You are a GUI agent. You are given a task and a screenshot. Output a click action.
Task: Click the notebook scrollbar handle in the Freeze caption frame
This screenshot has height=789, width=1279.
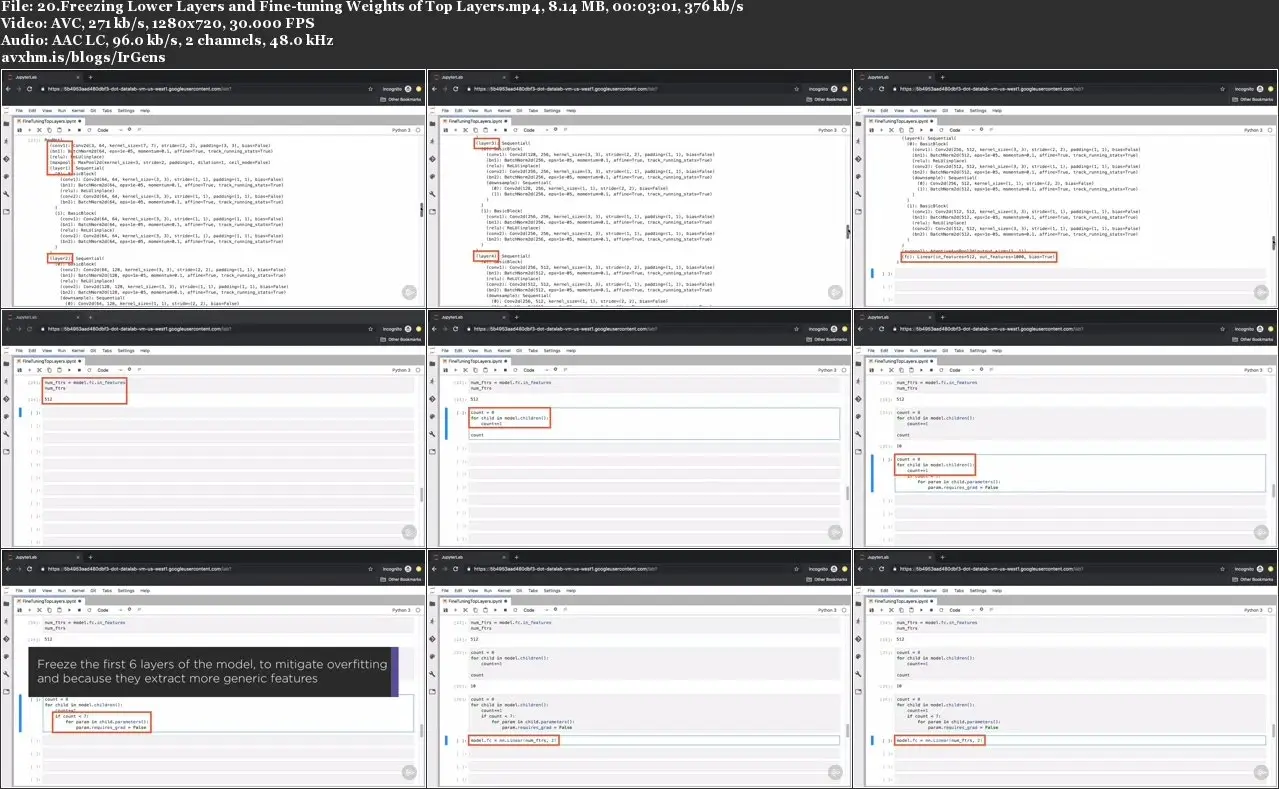pyautogui.click(x=421, y=731)
